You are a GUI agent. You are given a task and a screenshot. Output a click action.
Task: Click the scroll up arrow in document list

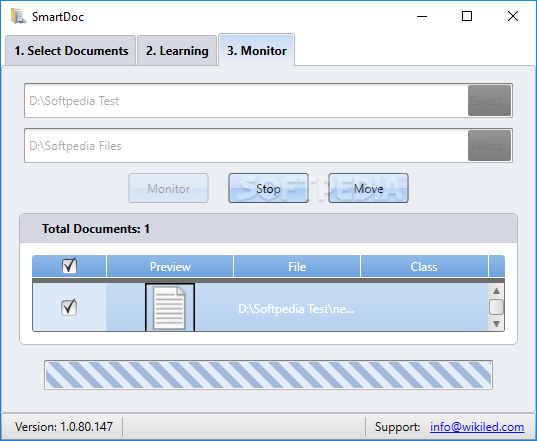[496, 291]
